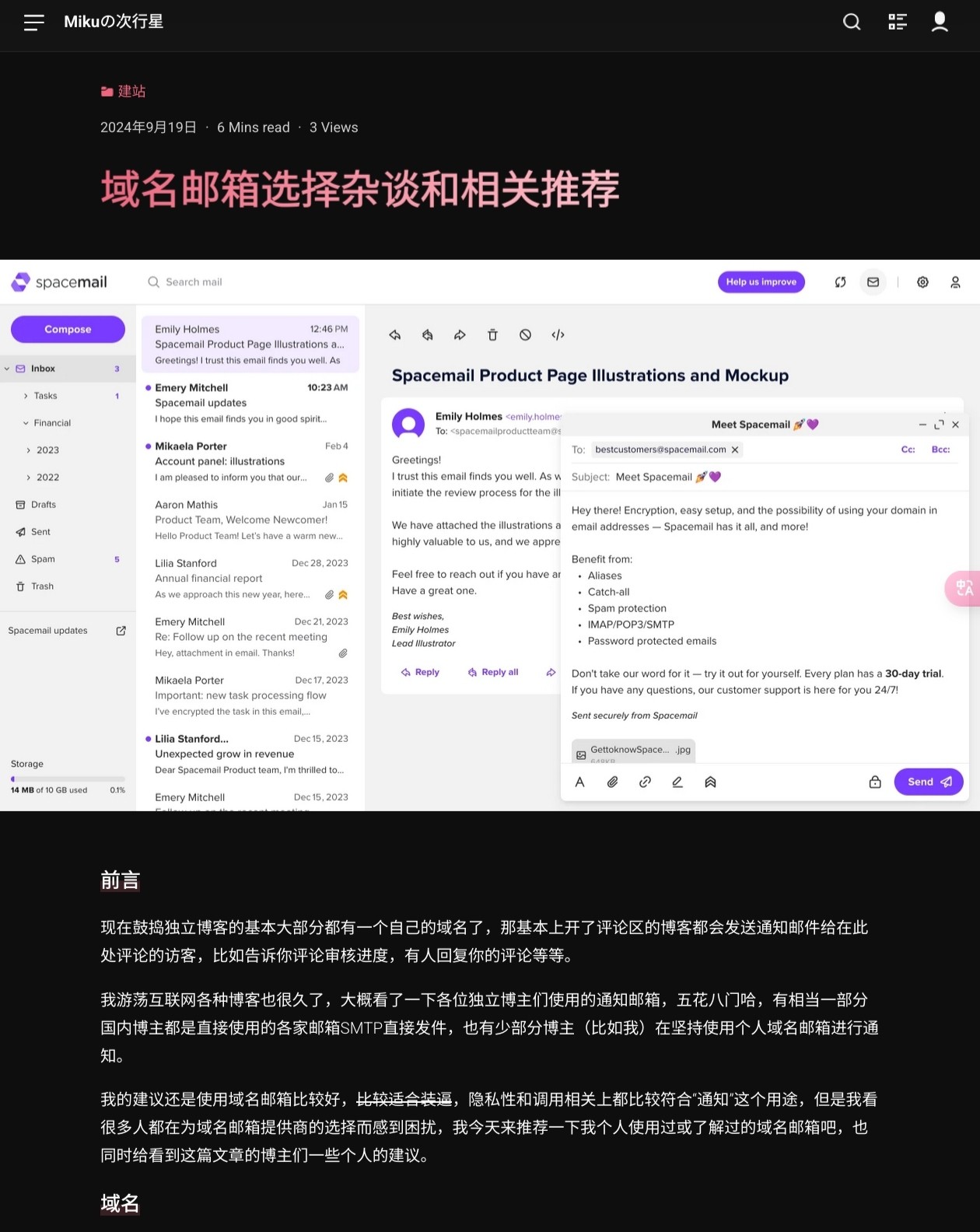This screenshot has width=980, height=1232.
Task: Expand the Tasks folder chevron
Action: pos(26,396)
